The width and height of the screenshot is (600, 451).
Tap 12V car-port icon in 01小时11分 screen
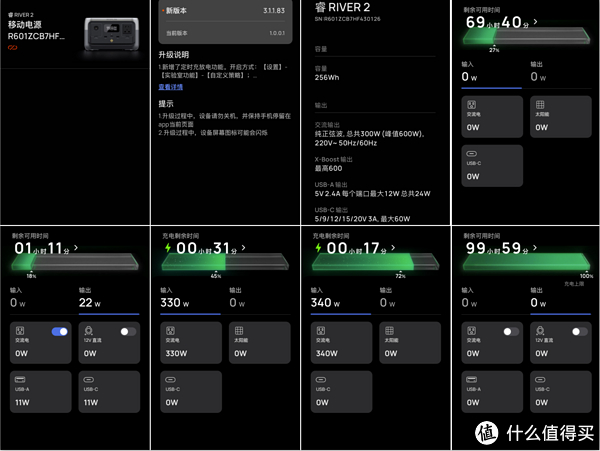click(x=89, y=331)
